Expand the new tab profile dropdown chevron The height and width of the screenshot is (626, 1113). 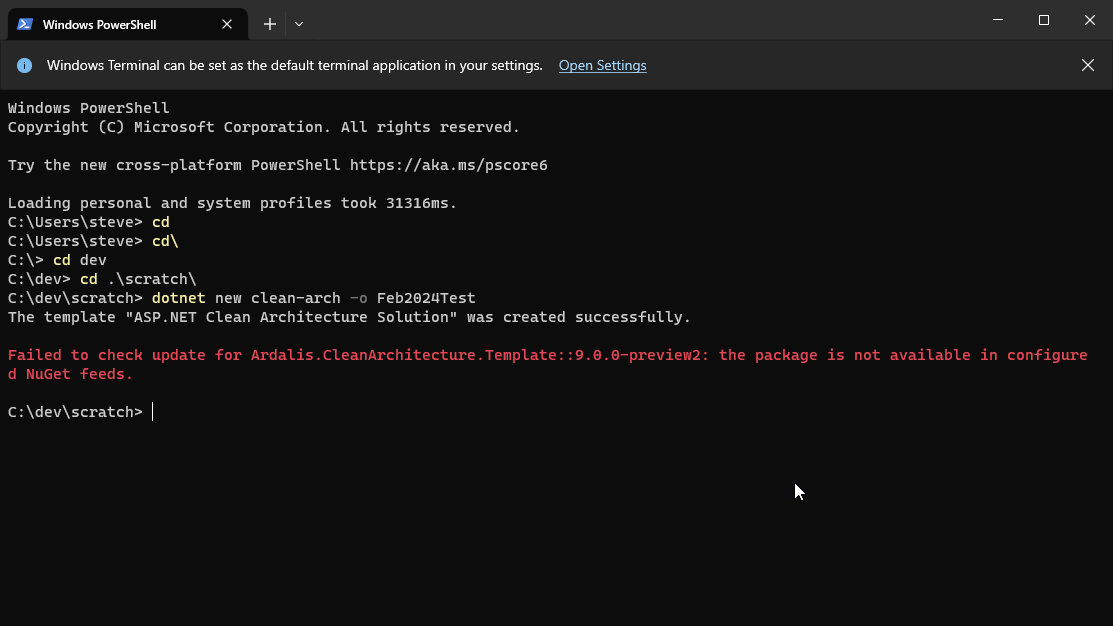[x=299, y=24]
